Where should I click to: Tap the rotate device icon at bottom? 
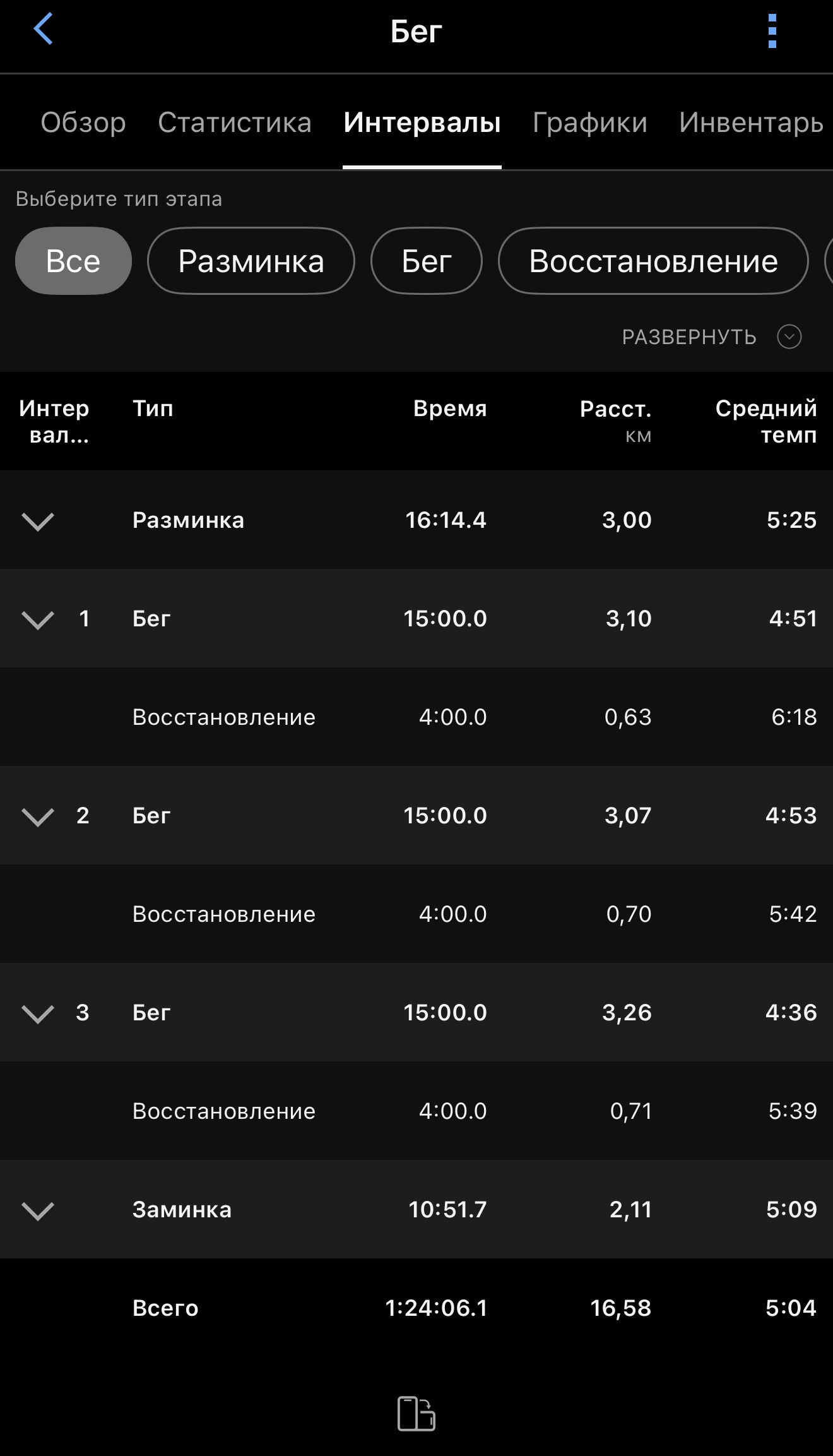click(416, 1413)
